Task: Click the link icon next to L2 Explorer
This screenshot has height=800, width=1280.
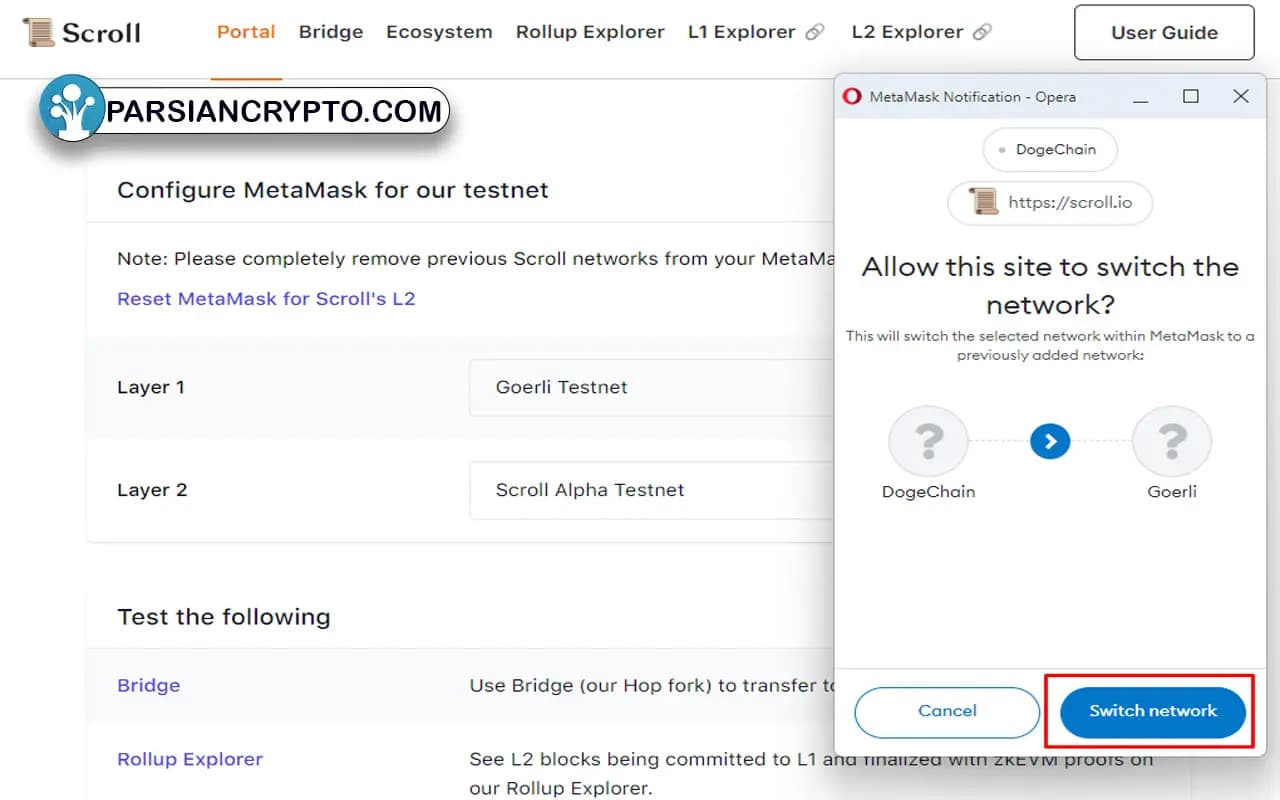Action: tap(982, 32)
